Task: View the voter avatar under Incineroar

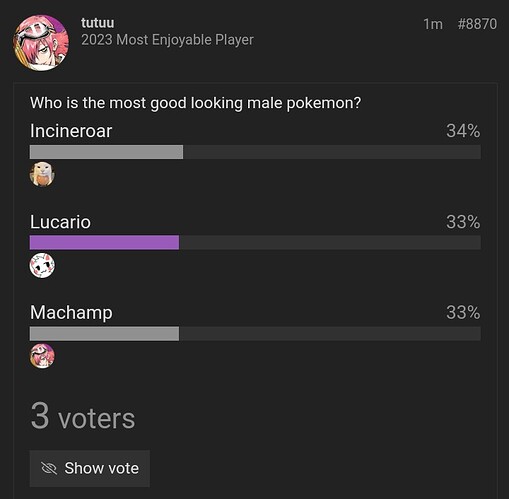Action: click(x=42, y=174)
